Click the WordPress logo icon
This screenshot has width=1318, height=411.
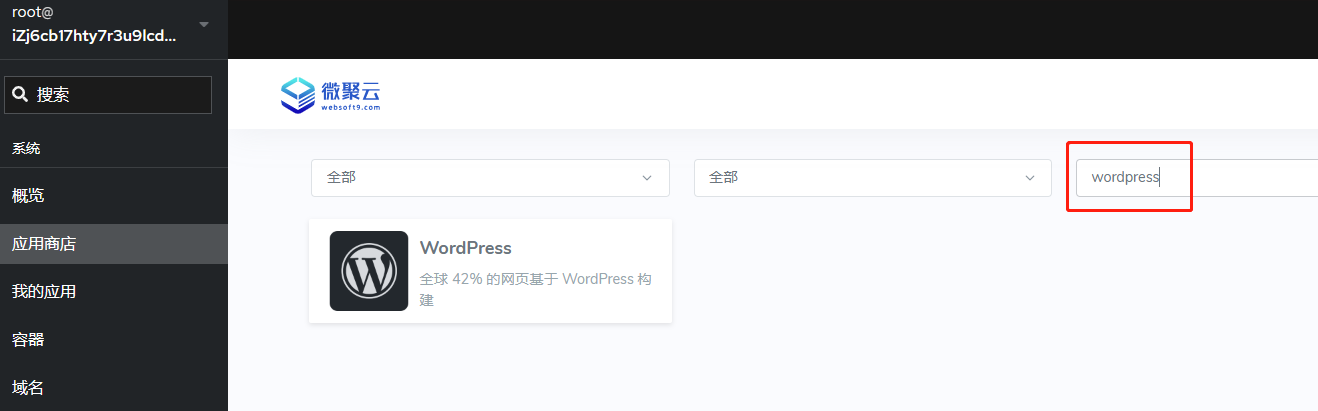369,271
